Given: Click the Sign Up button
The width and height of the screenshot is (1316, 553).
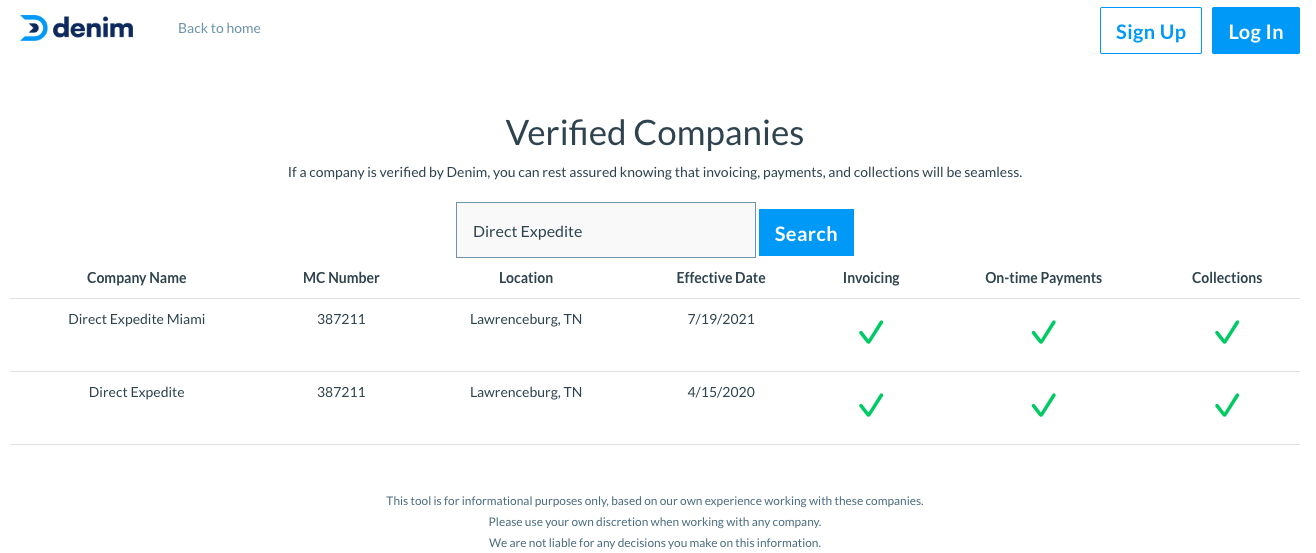Looking at the screenshot, I should click(x=1151, y=31).
